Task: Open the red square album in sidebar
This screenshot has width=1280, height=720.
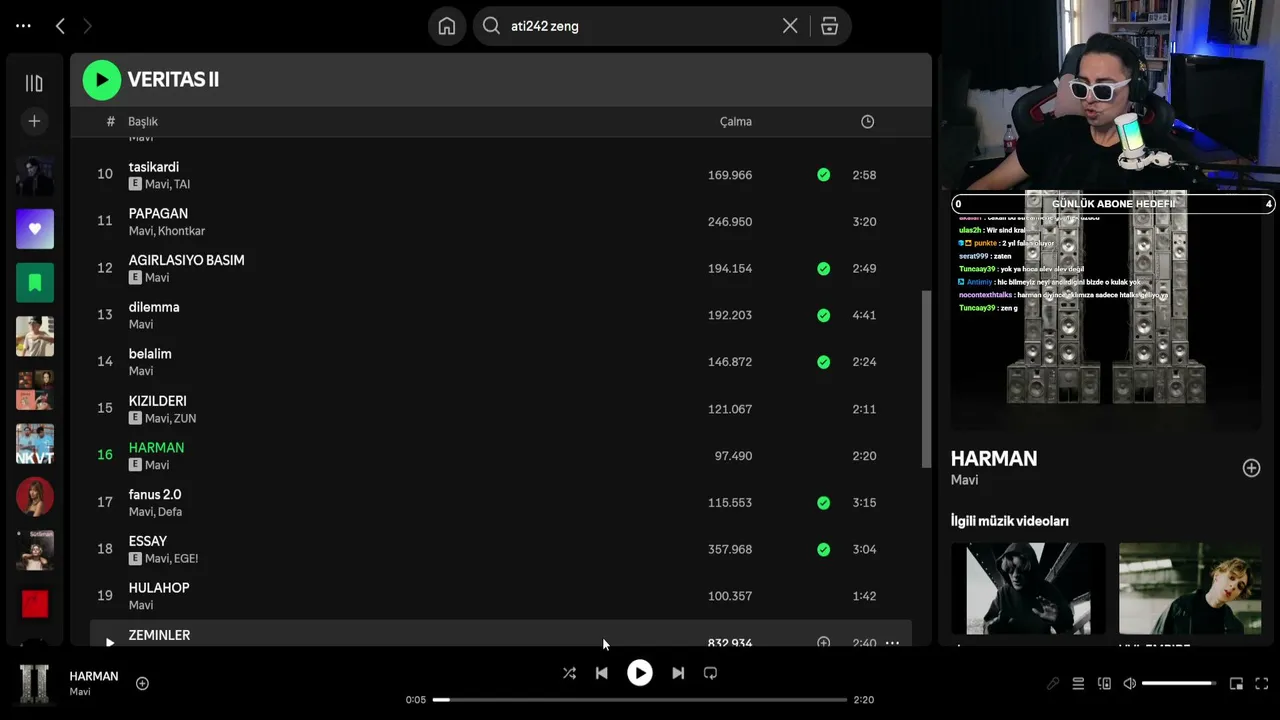Action: point(35,604)
